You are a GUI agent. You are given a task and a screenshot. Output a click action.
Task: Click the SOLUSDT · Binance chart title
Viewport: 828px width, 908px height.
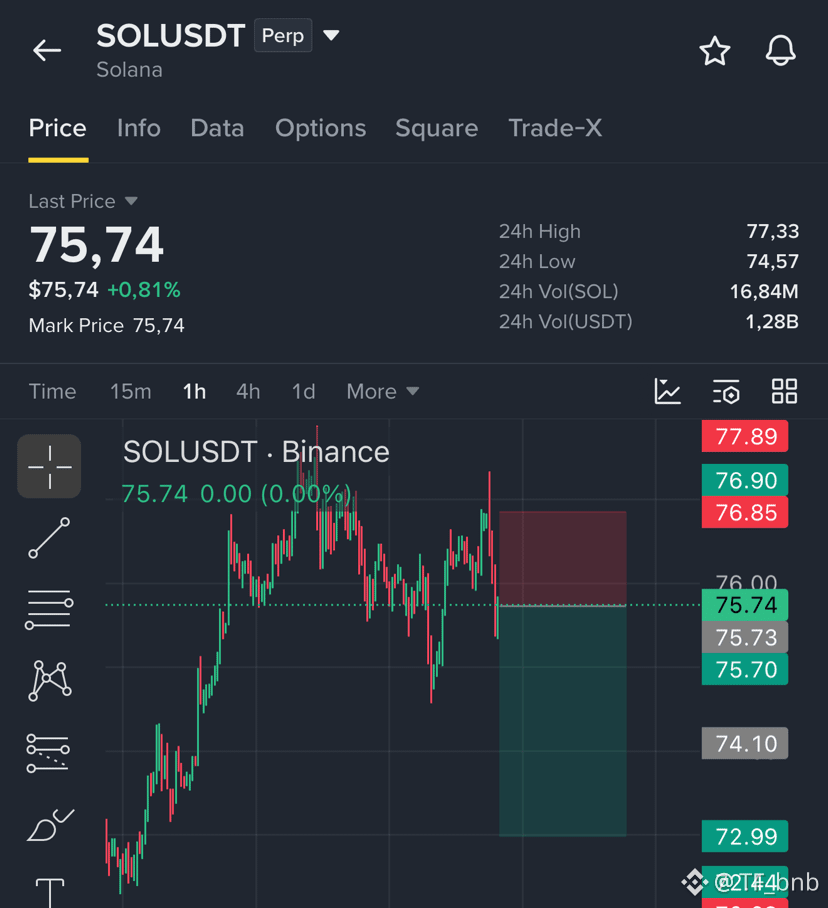(256, 452)
